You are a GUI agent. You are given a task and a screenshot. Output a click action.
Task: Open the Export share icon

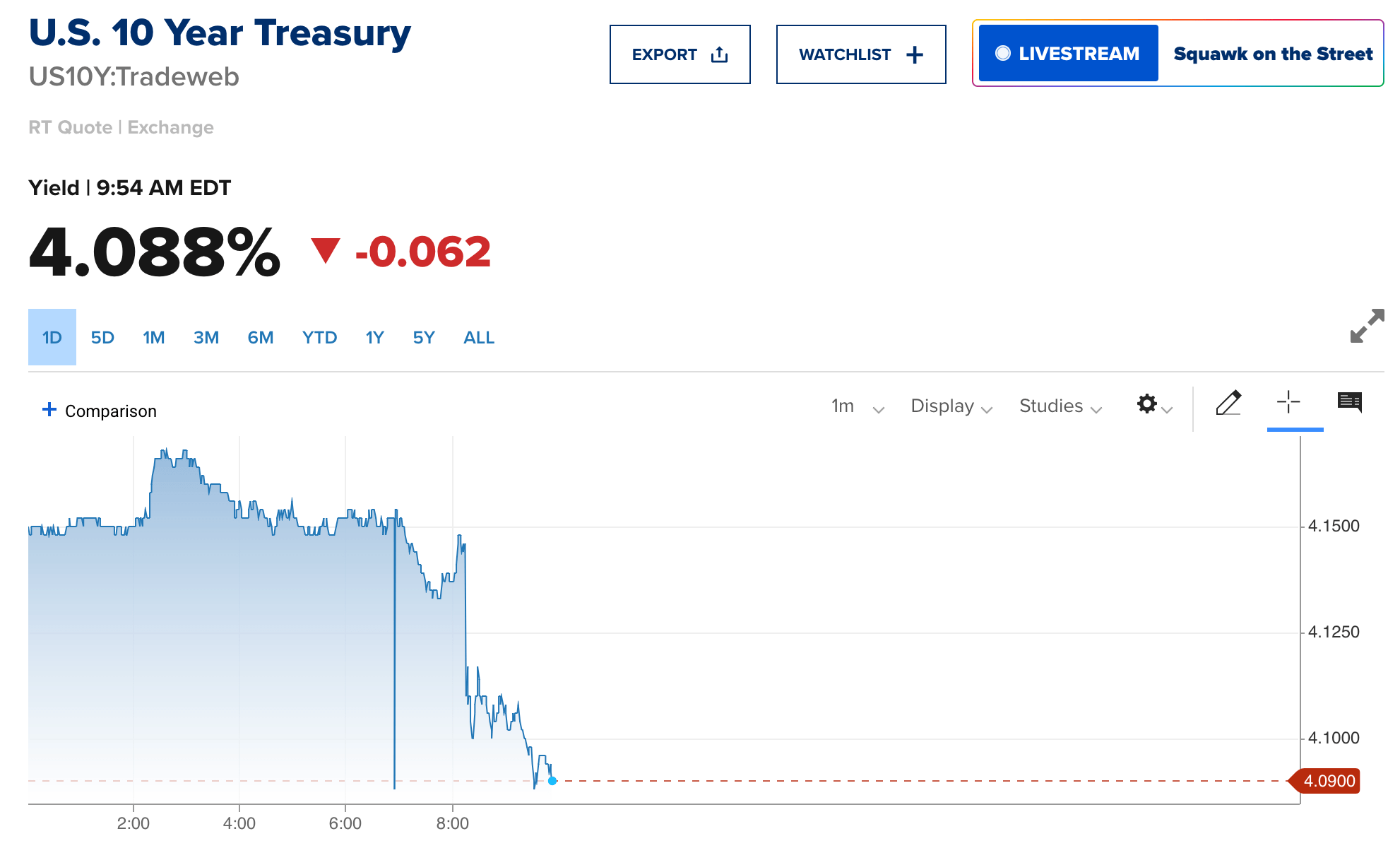coord(719,54)
